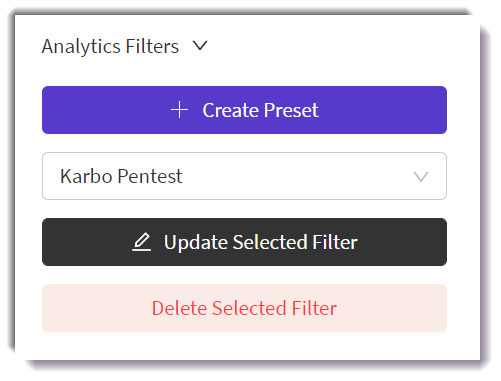Screen dimensions: 501x381
Task: Click the Analytics Filters heading
Action: (x=110, y=46)
